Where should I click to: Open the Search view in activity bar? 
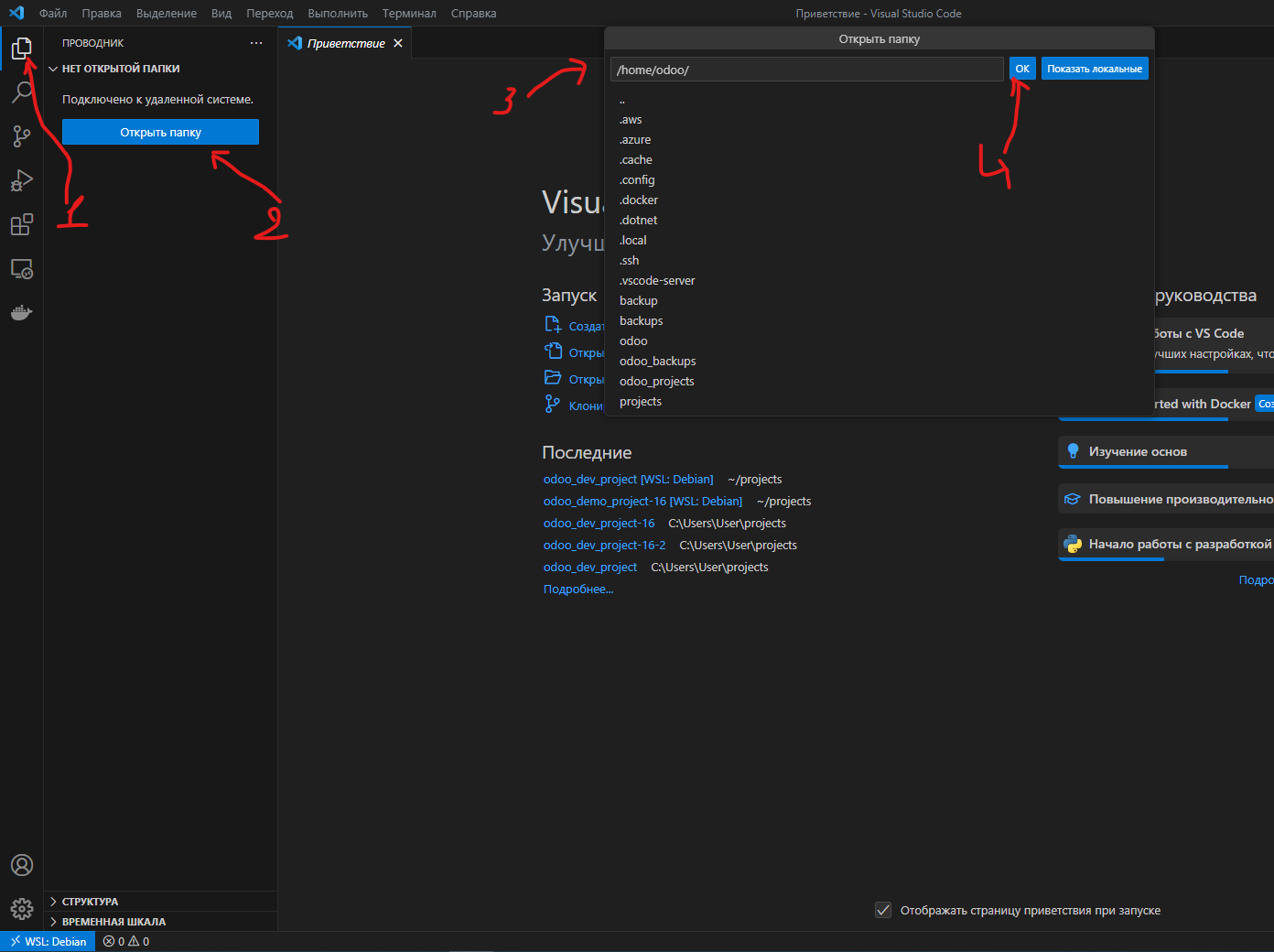click(22, 92)
